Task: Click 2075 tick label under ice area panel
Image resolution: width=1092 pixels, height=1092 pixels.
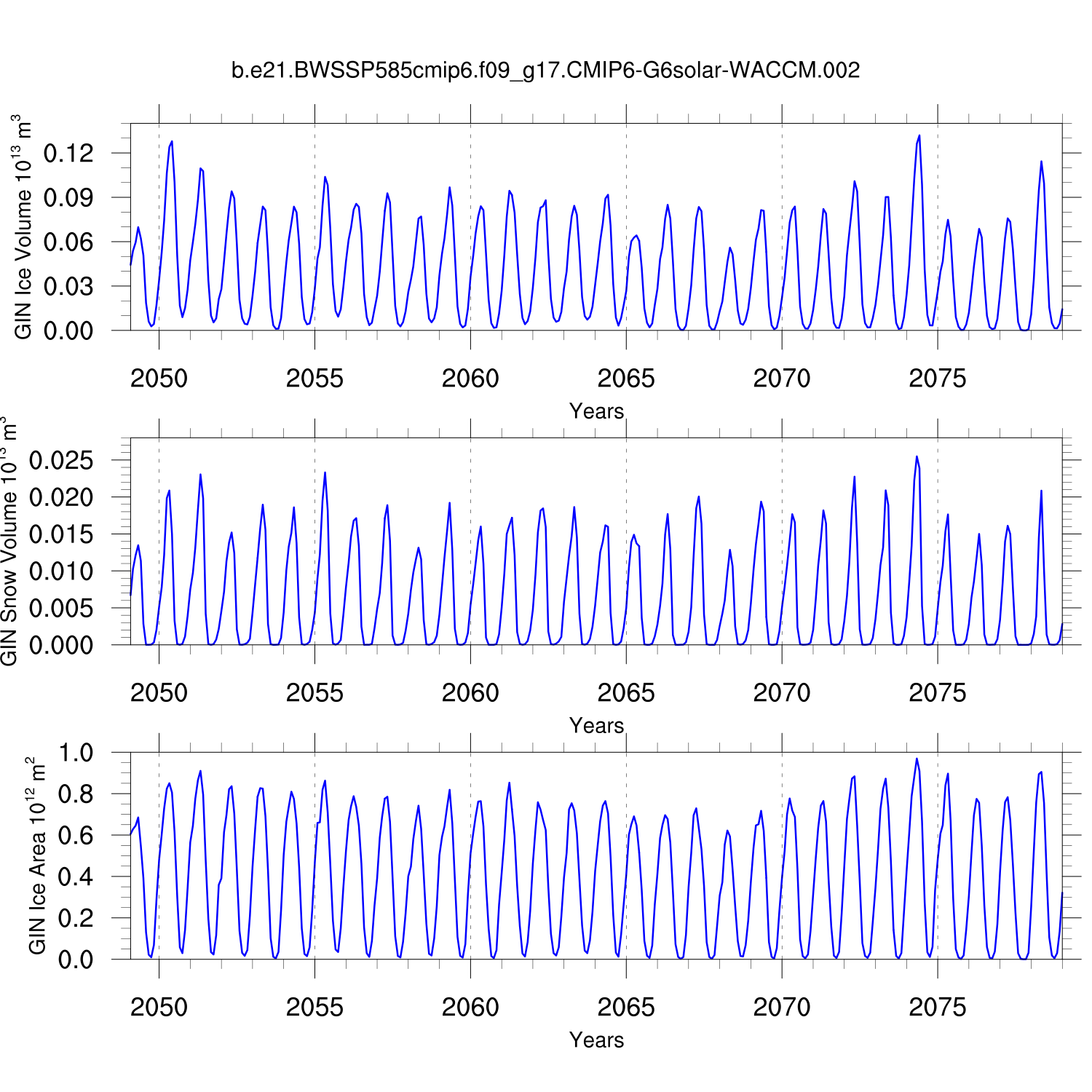Action: 937,1008
